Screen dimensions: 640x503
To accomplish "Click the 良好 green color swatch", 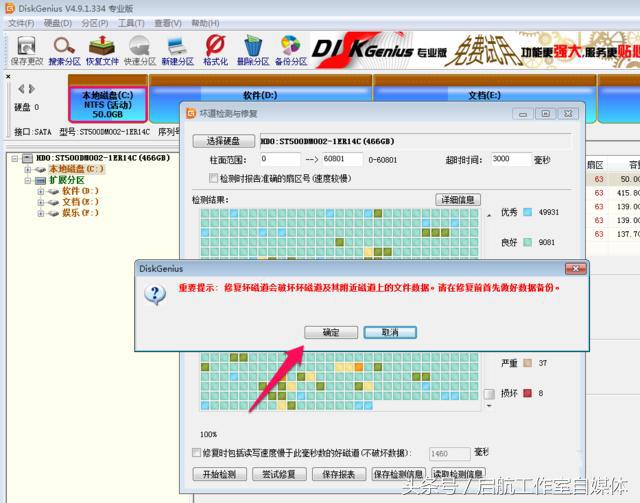I will (x=528, y=242).
